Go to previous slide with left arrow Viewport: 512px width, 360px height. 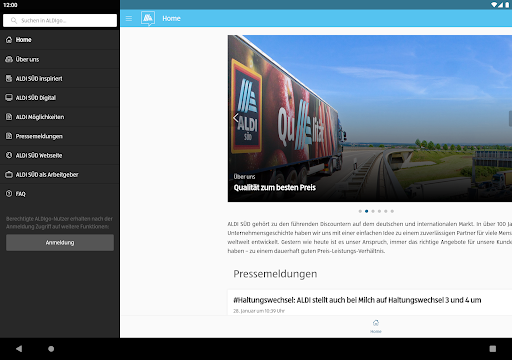236,118
